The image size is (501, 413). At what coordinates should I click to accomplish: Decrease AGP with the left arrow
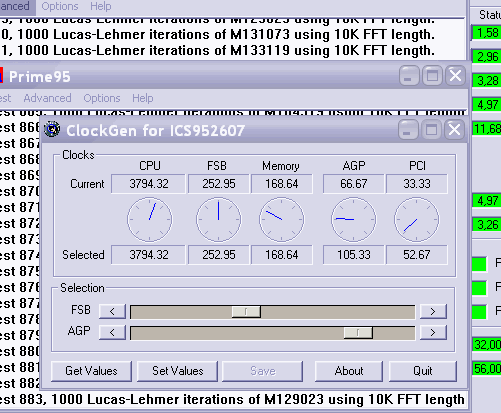pos(112,332)
